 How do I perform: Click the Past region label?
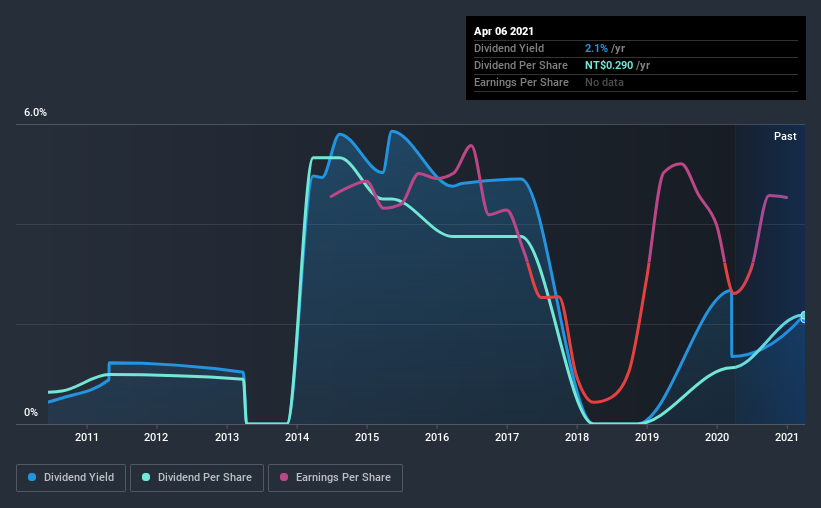click(785, 136)
